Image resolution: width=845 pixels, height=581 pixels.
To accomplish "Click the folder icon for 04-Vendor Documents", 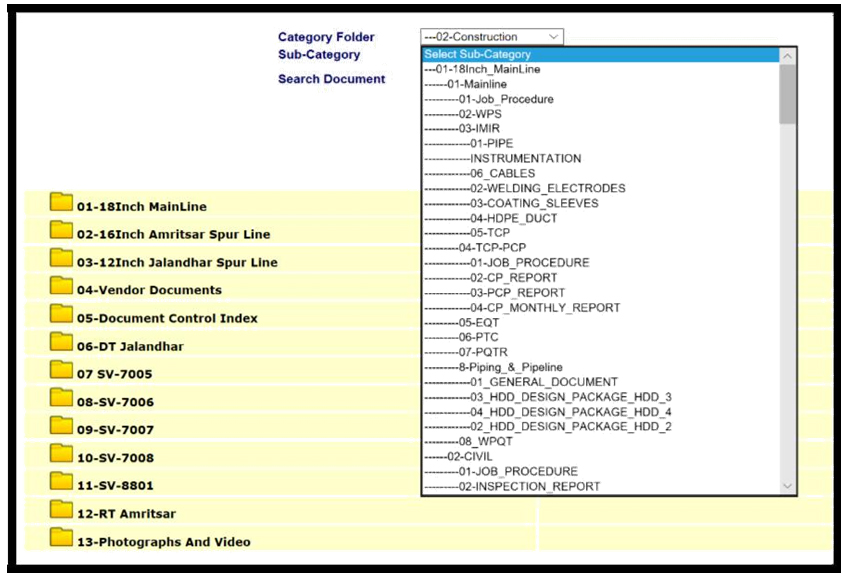I will coord(62,288).
